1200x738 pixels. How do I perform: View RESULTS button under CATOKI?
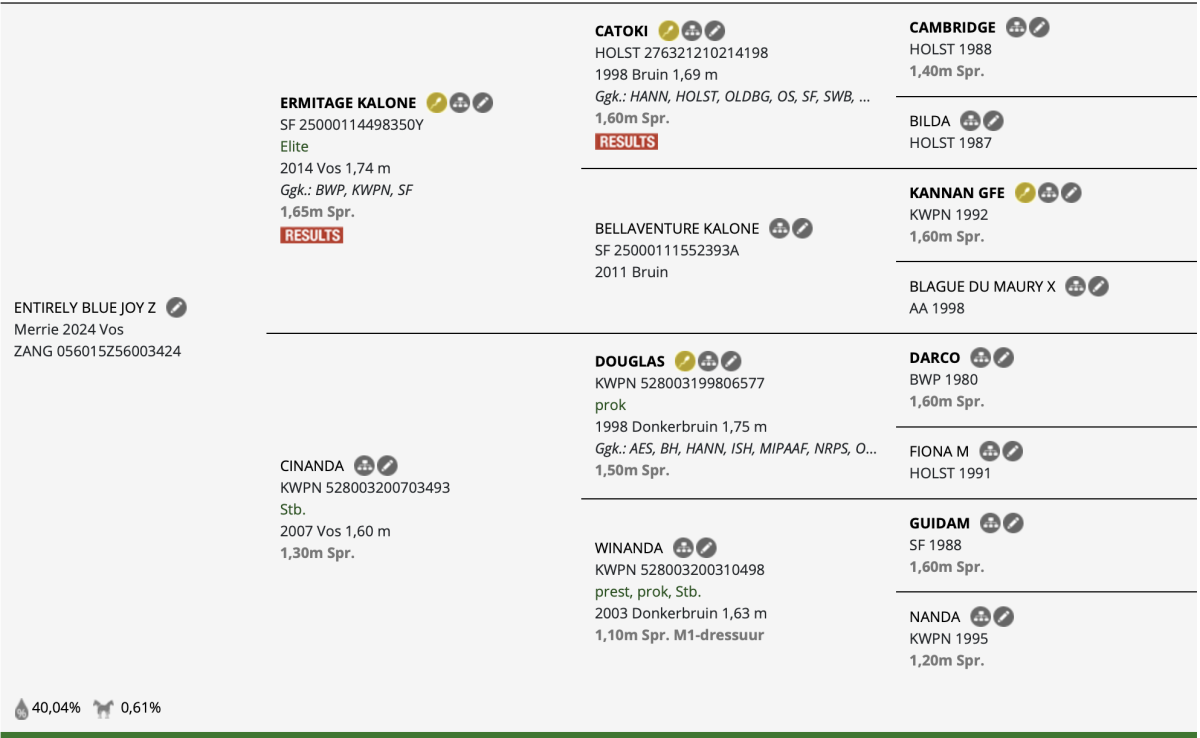(x=627, y=141)
